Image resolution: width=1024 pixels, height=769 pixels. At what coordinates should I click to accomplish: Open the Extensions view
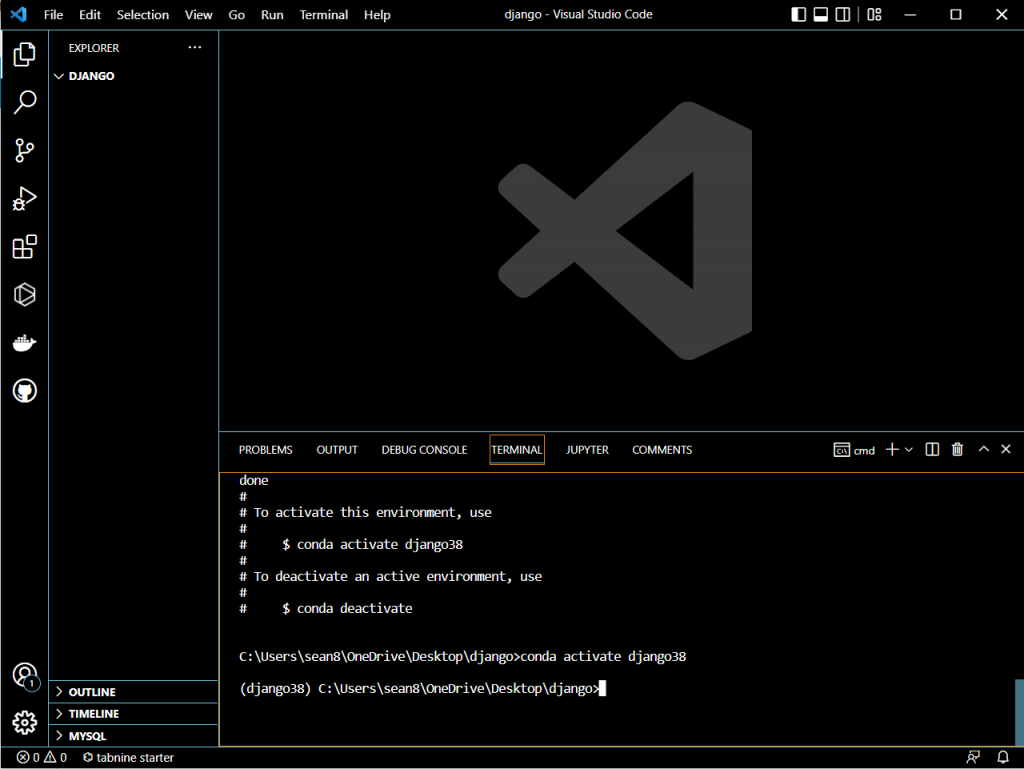[x=25, y=247]
